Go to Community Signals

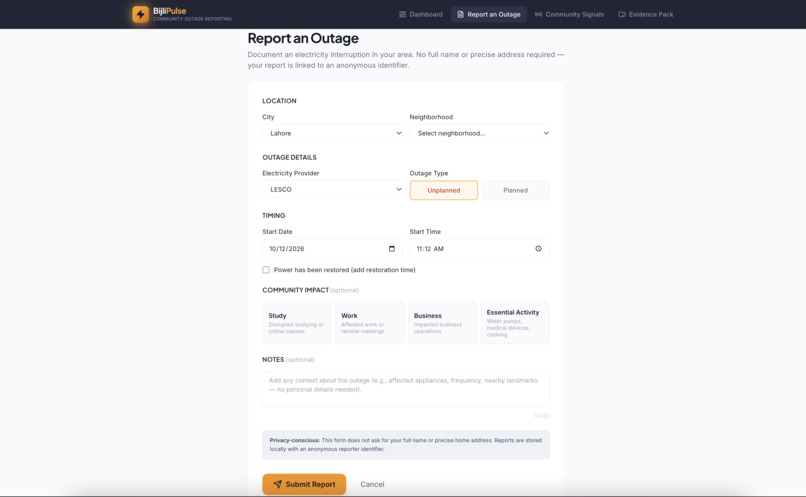pyautogui.click(x=570, y=14)
